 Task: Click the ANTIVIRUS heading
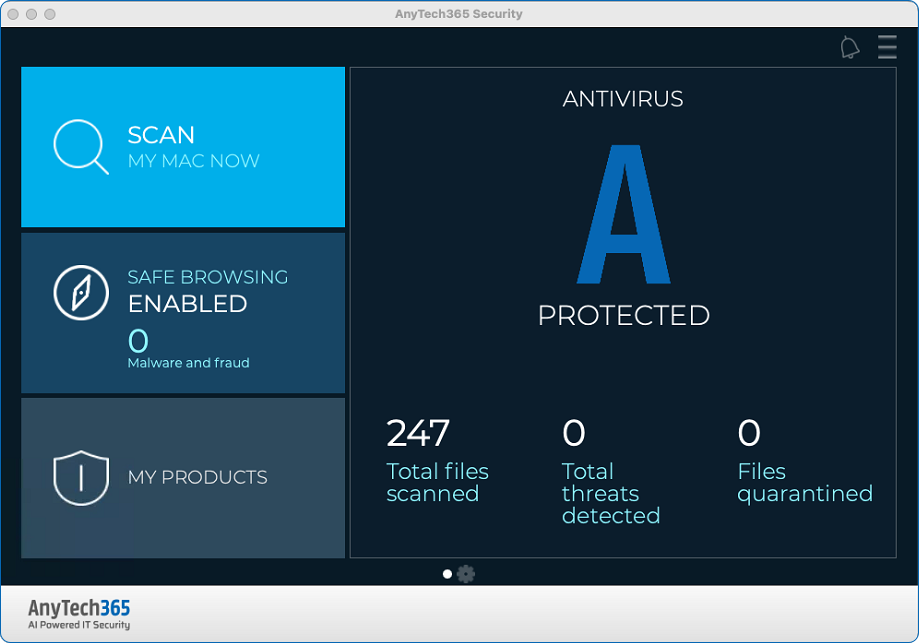[x=623, y=99]
